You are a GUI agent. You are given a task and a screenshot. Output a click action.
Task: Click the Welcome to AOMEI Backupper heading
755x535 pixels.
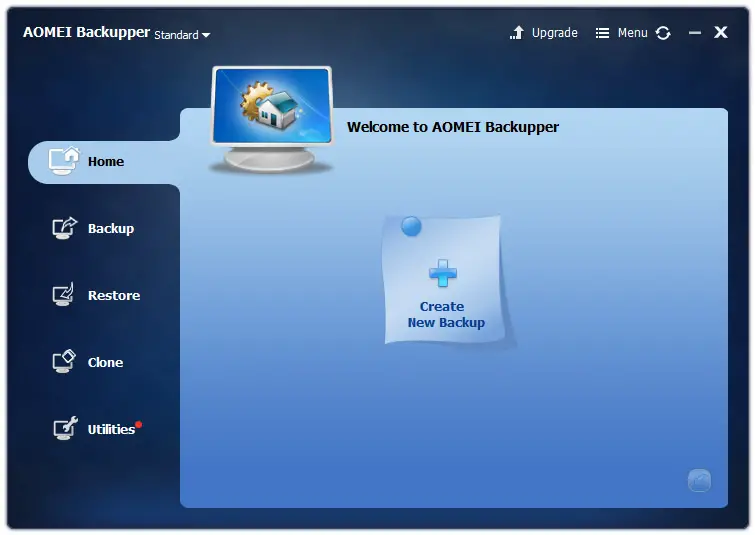[453, 127]
